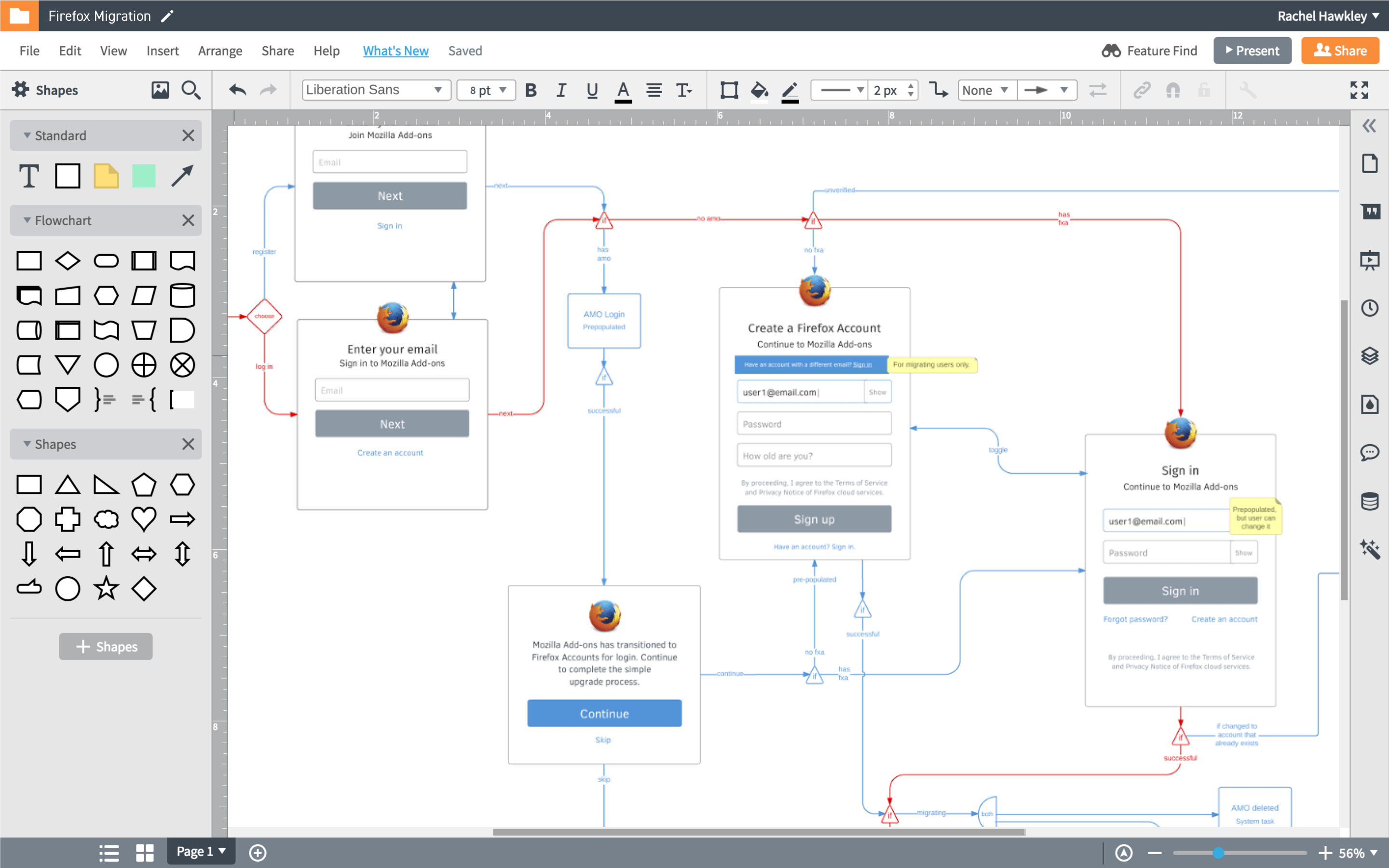Open the search shapes magnifier
Viewport: 1389px width, 868px height.
(x=191, y=90)
